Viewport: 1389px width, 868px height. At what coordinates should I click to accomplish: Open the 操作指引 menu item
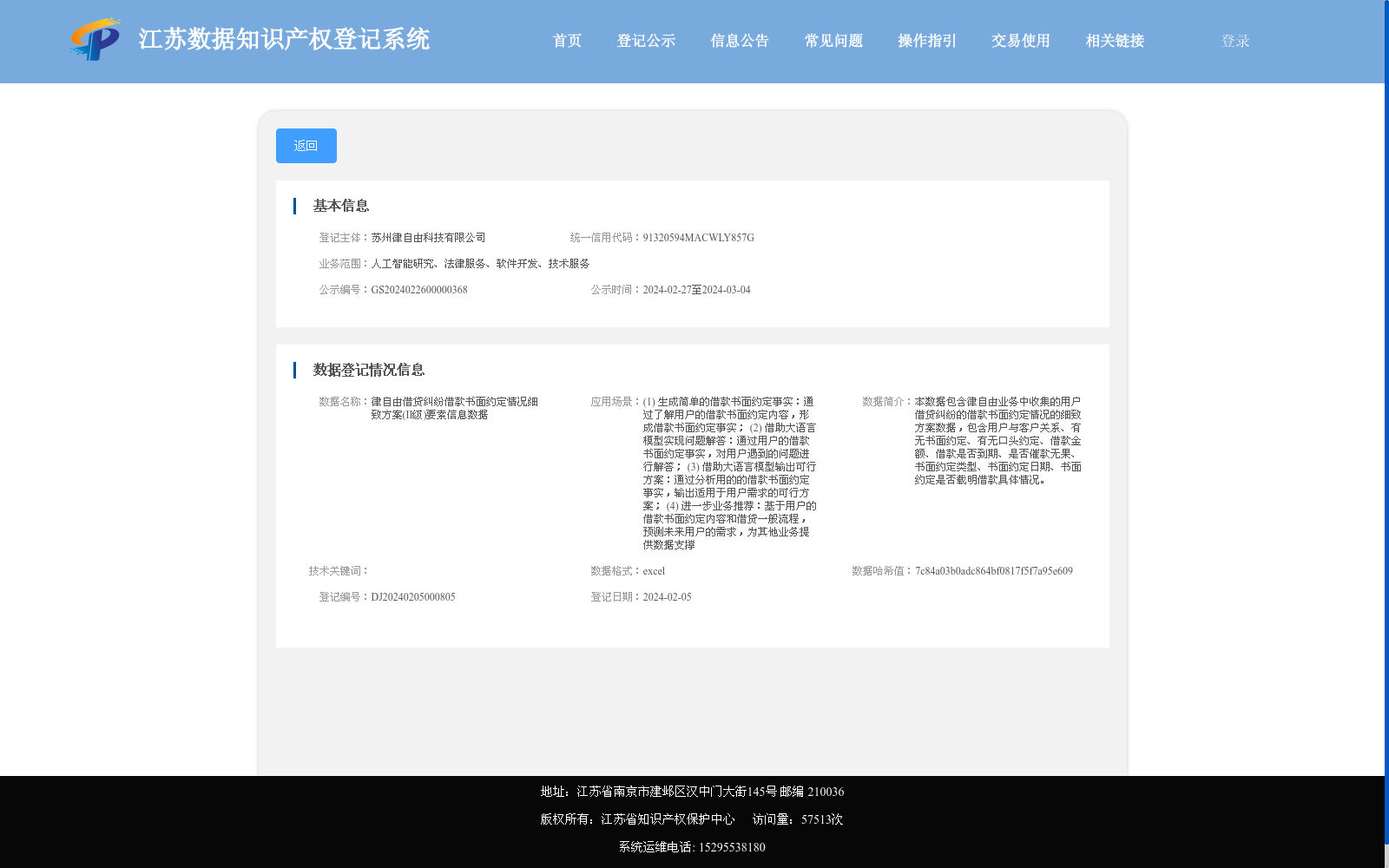tap(927, 41)
